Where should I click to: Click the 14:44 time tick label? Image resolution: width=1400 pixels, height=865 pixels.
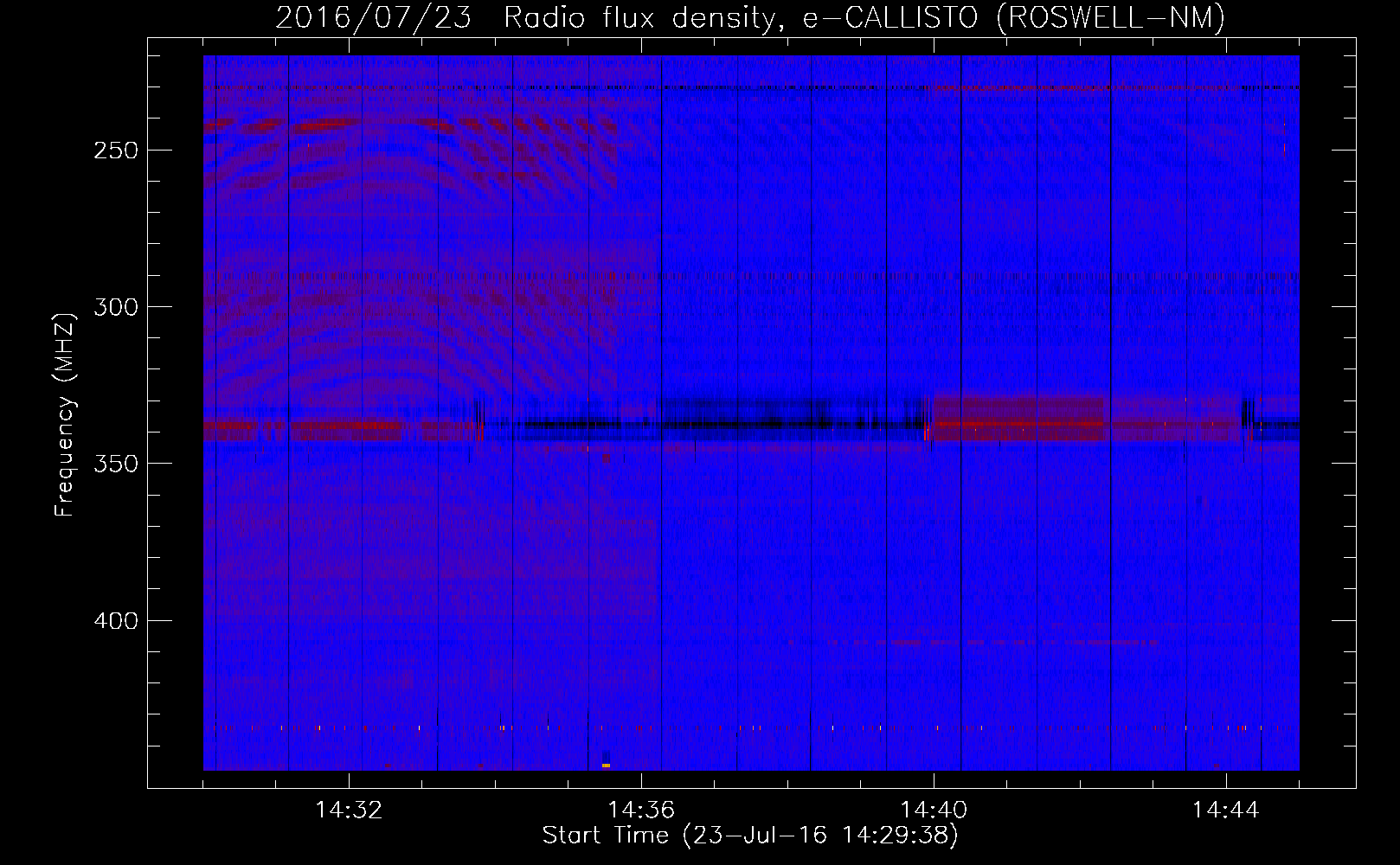pos(1226,811)
